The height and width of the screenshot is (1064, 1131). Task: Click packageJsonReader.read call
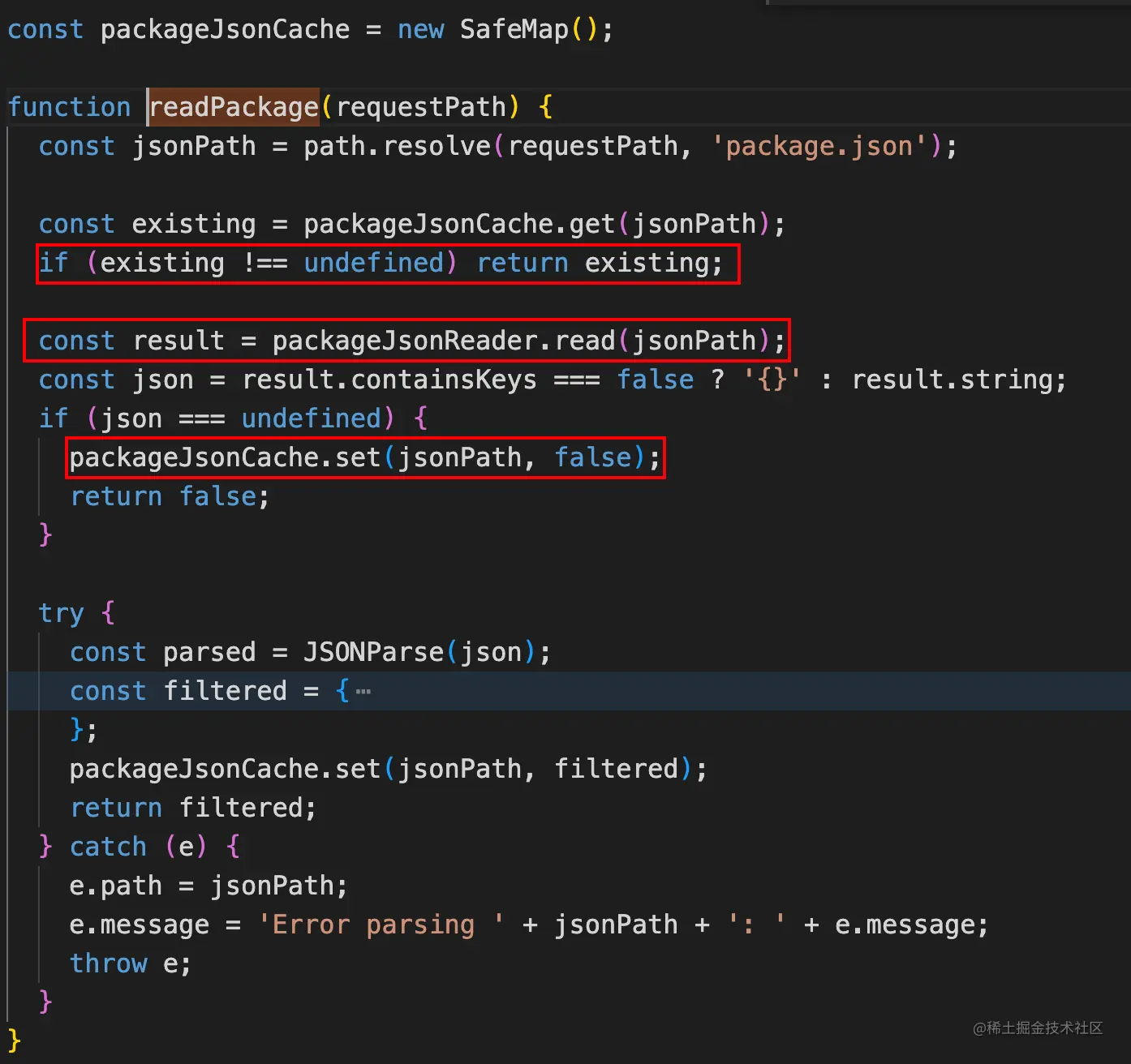[x=520, y=341]
